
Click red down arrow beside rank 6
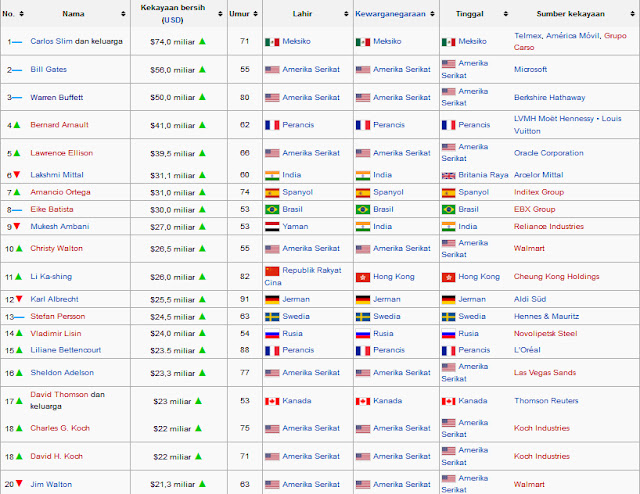17,175
